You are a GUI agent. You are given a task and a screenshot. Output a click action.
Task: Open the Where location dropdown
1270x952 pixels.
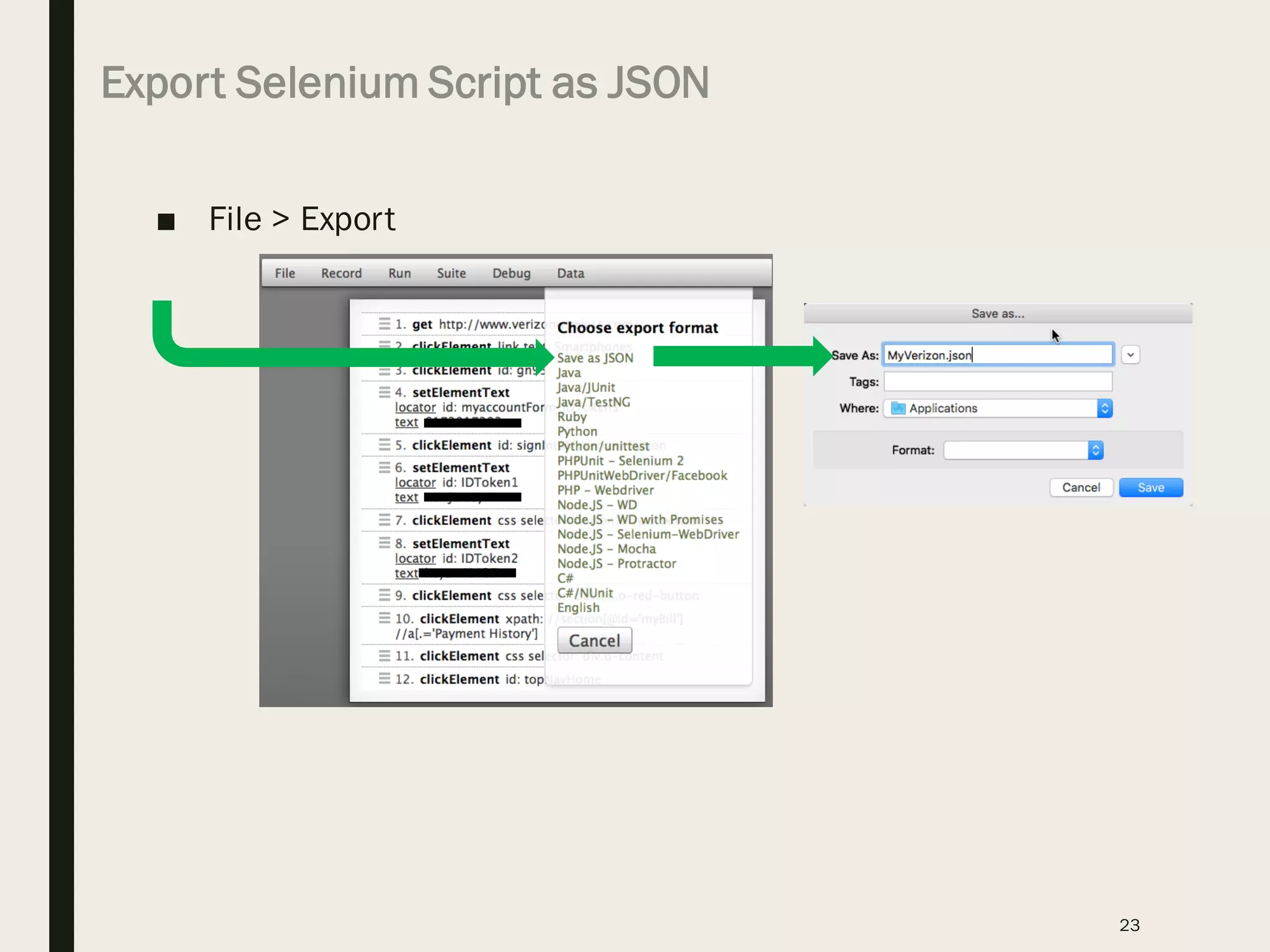click(998, 408)
